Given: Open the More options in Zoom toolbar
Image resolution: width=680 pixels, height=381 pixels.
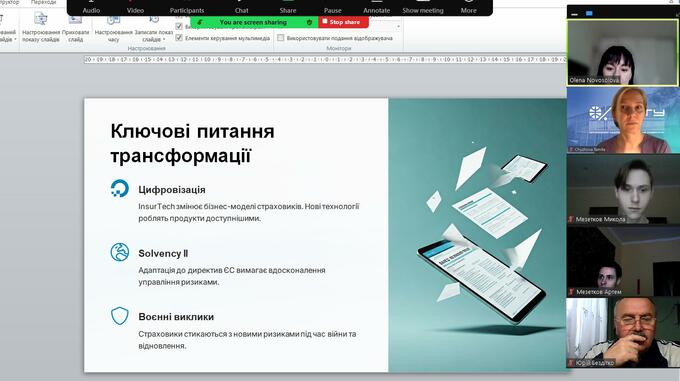Looking at the screenshot, I should coord(468,8).
